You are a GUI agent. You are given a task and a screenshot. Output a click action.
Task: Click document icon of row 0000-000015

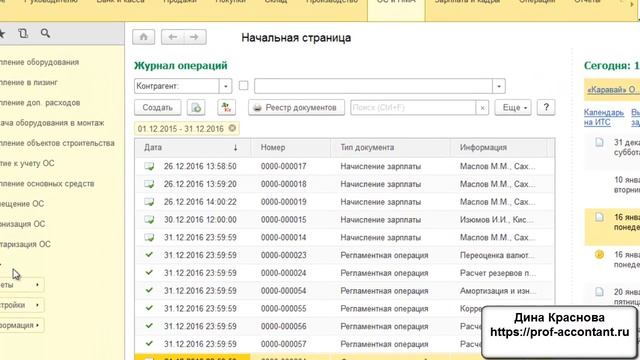[x=149, y=220]
